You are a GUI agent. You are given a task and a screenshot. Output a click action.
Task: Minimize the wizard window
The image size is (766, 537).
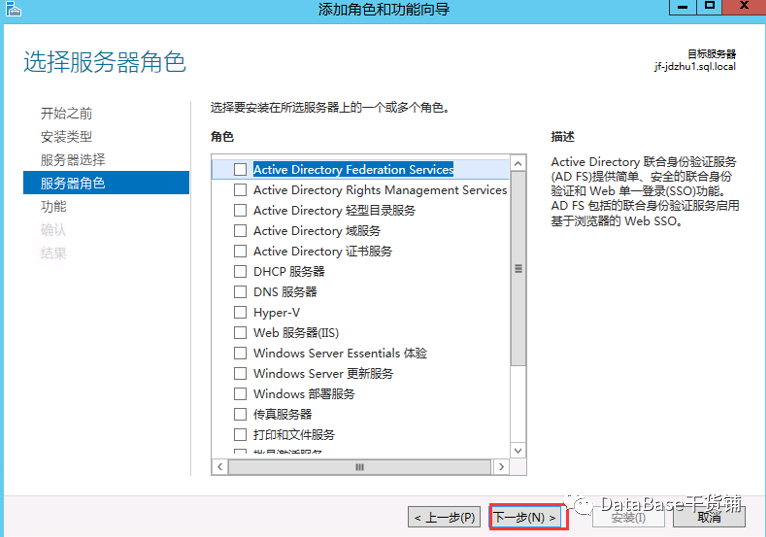(682, 7)
